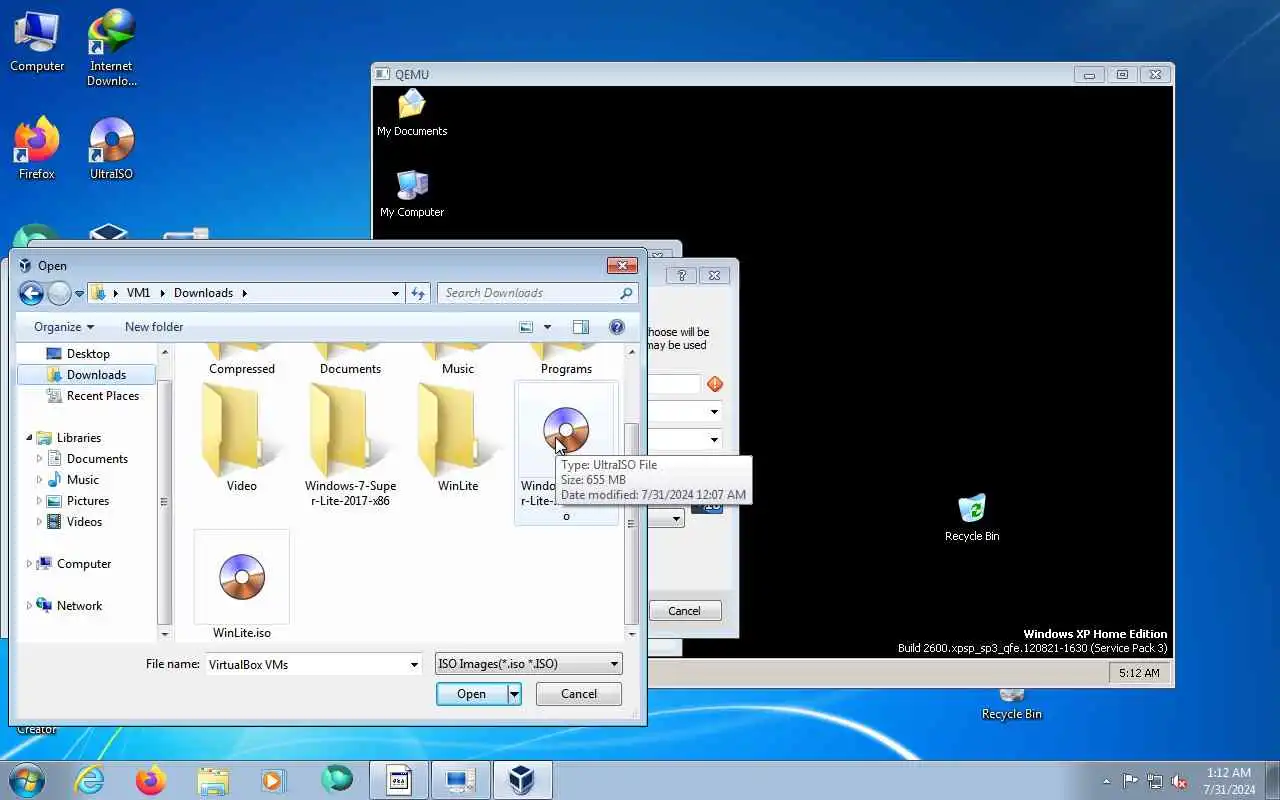Open Windows Media Player from the taskbar
1280x800 pixels.
click(x=274, y=780)
